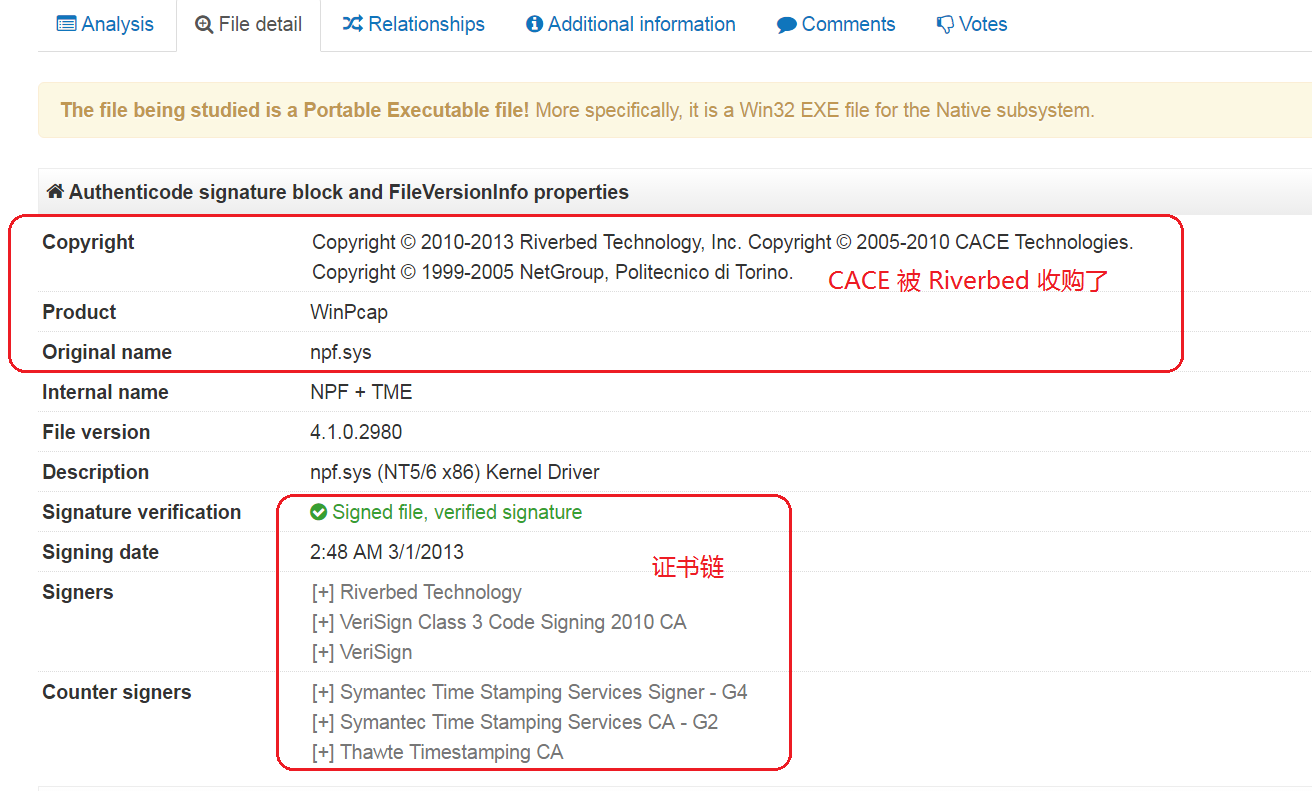Expand Symantec Time Stamping Services CA - G2
Image resolution: width=1312 pixels, height=791 pixels.
pyautogui.click(x=322, y=722)
